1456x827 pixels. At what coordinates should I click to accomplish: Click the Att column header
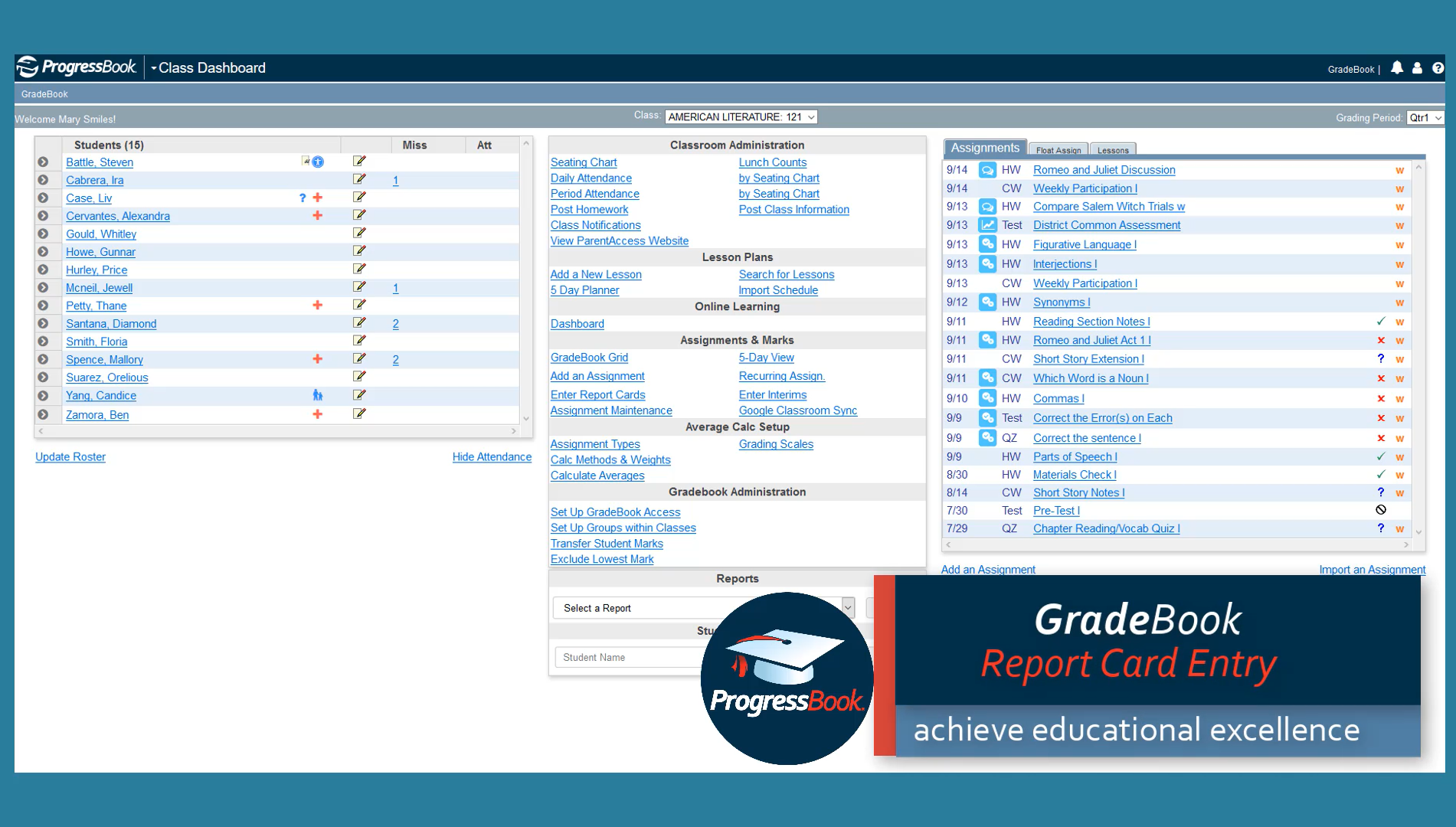click(484, 145)
